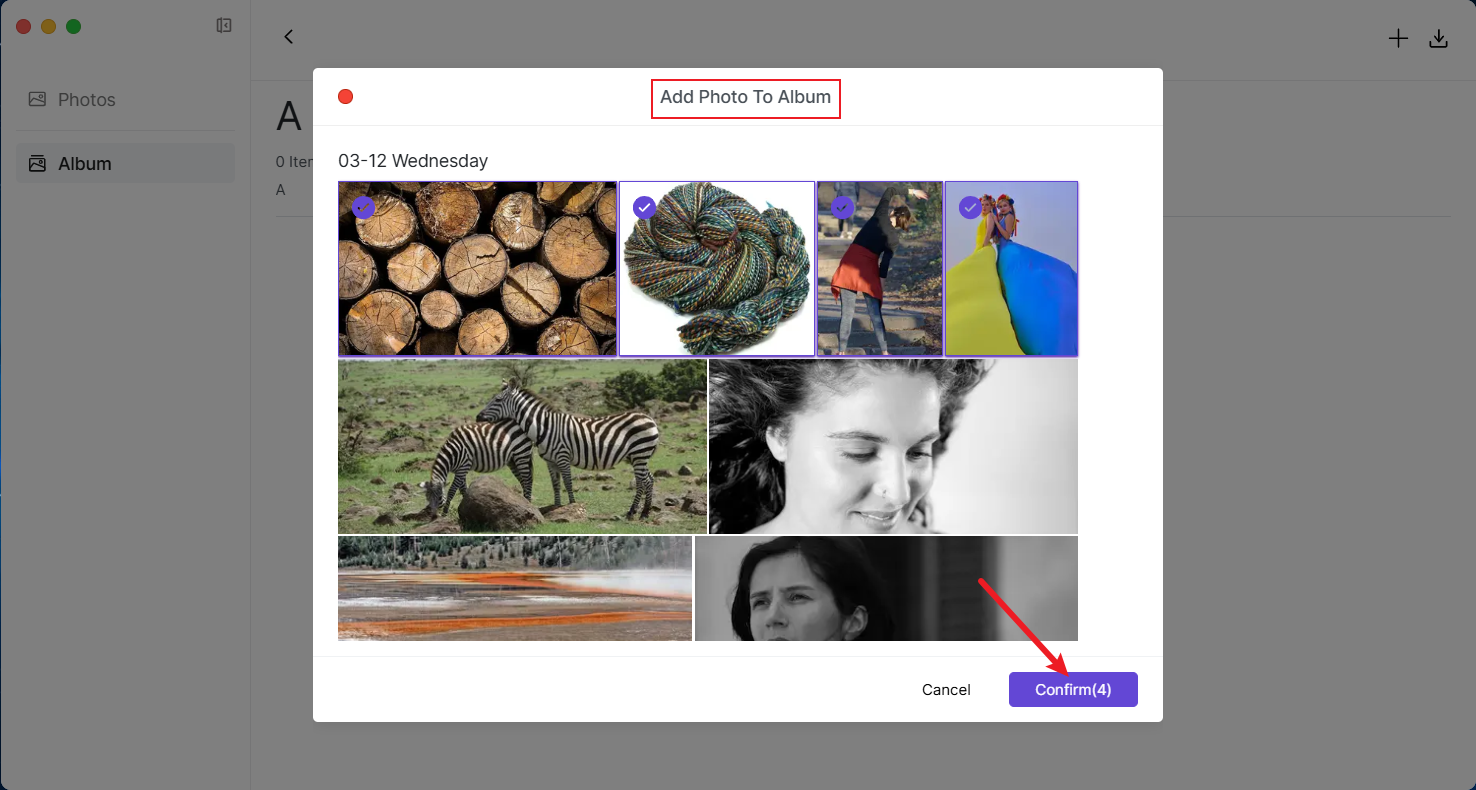Viewport: 1476px width, 790px height.
Task: Click the plus add icon
Action: 1398,39
